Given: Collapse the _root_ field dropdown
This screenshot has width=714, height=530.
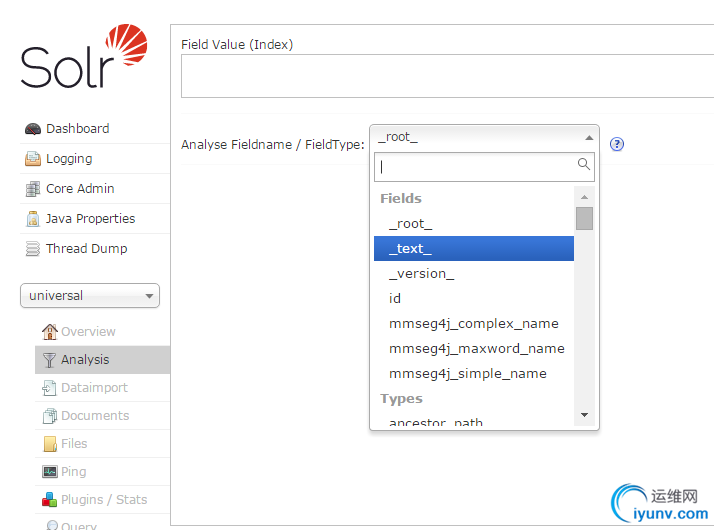Looking at the screenshot, I should point(484,138).
